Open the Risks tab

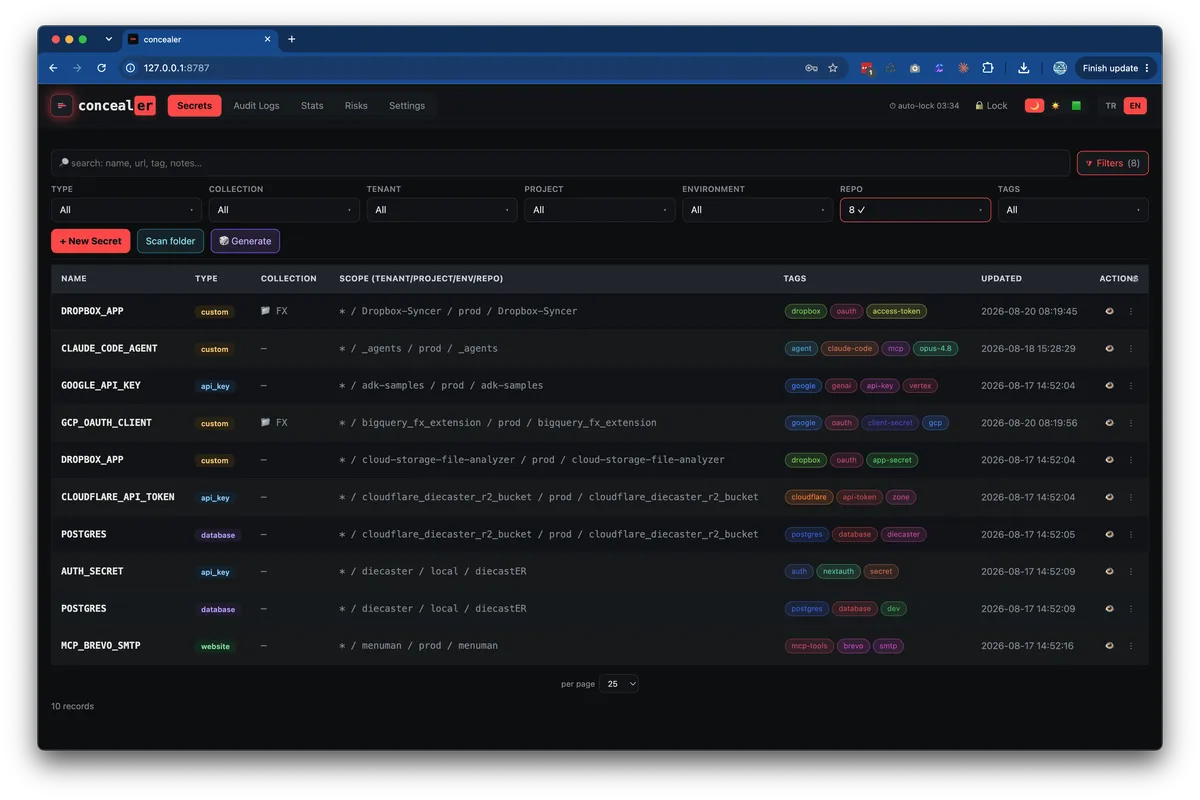coord(356,105)
